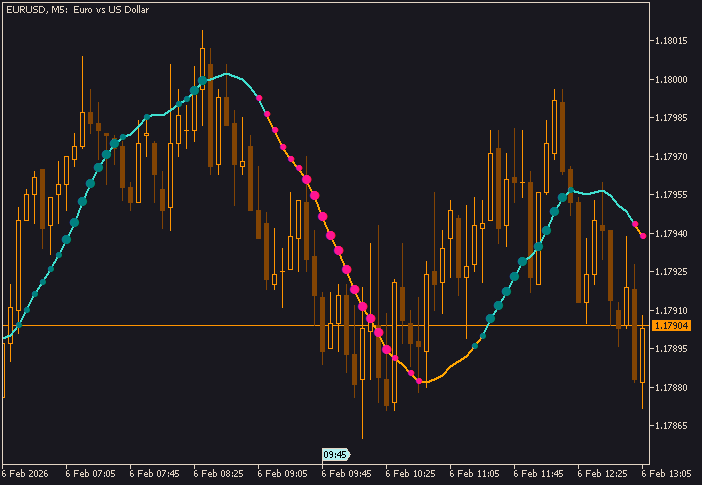Click the 6 Feb 12:25 time label
This screenshot has width=702, height=485.
tap(602, 474)
